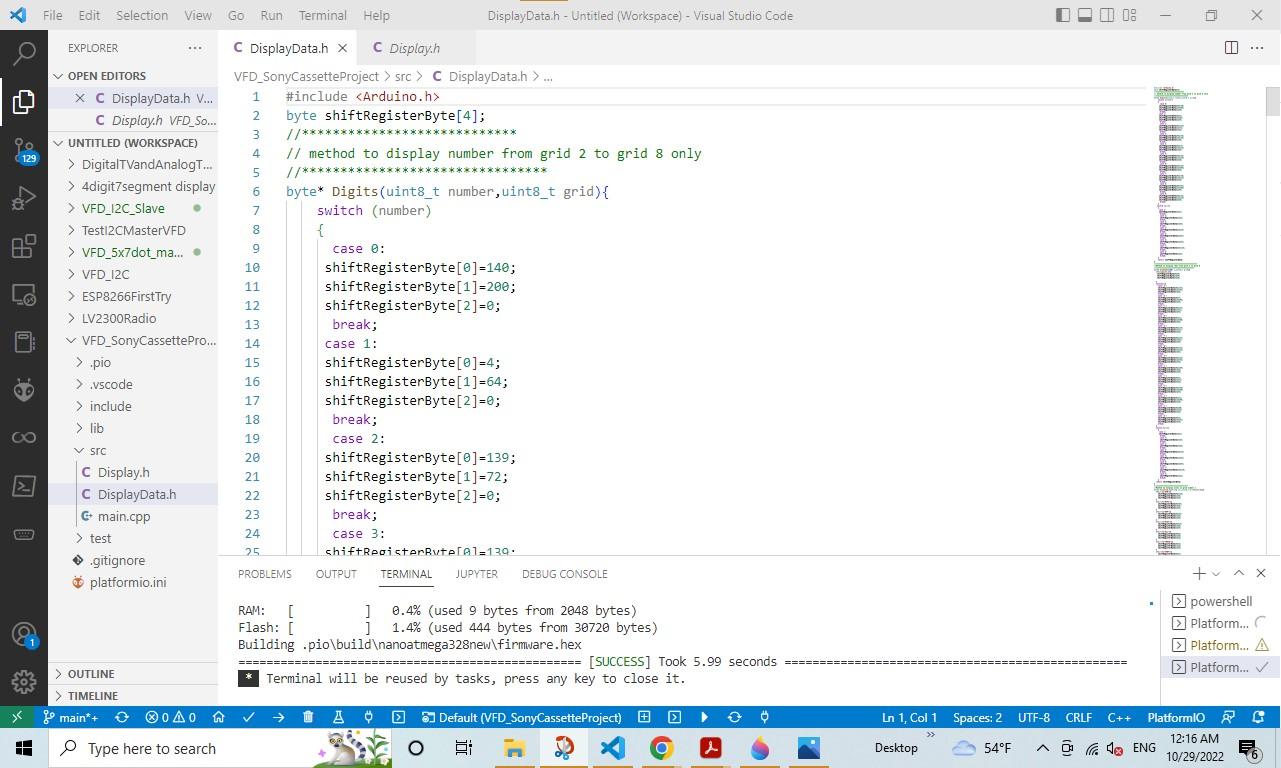The height and width of the screenshot is (768, 1281).
Task: Click PlatformIO Clean trash icon in status bar
Action: [x=308, y=717]
